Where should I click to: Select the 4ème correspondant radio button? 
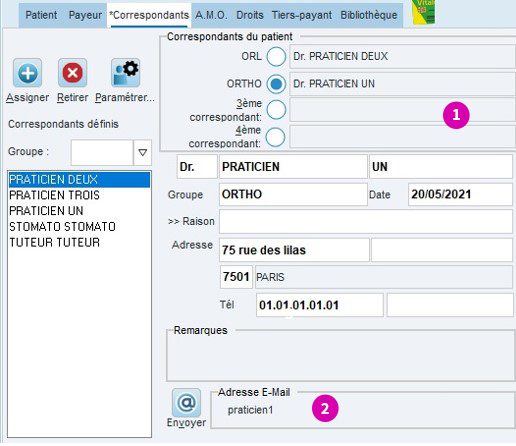[275, 137]
